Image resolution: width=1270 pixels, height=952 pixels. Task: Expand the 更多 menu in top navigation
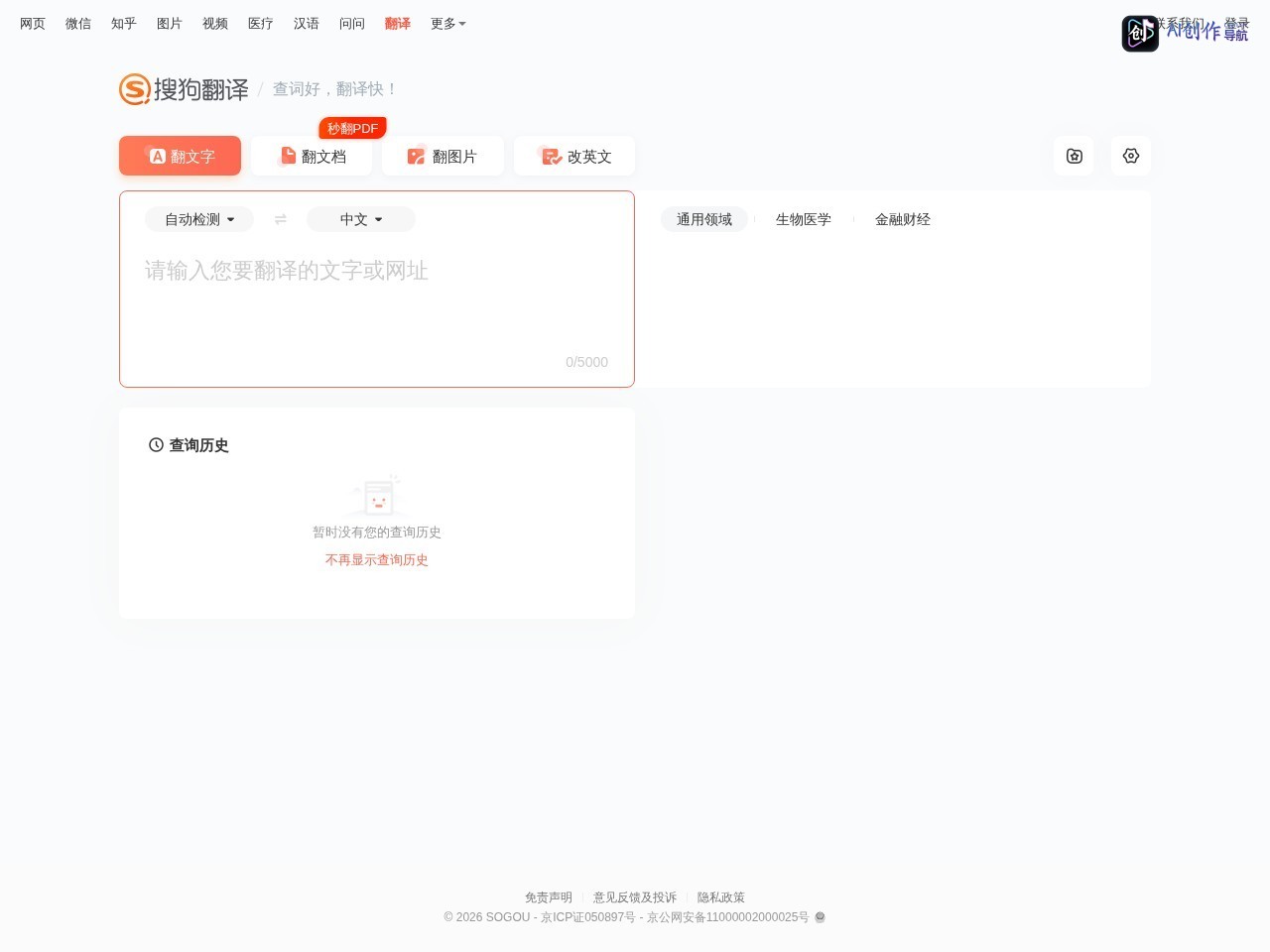point(448,24)
